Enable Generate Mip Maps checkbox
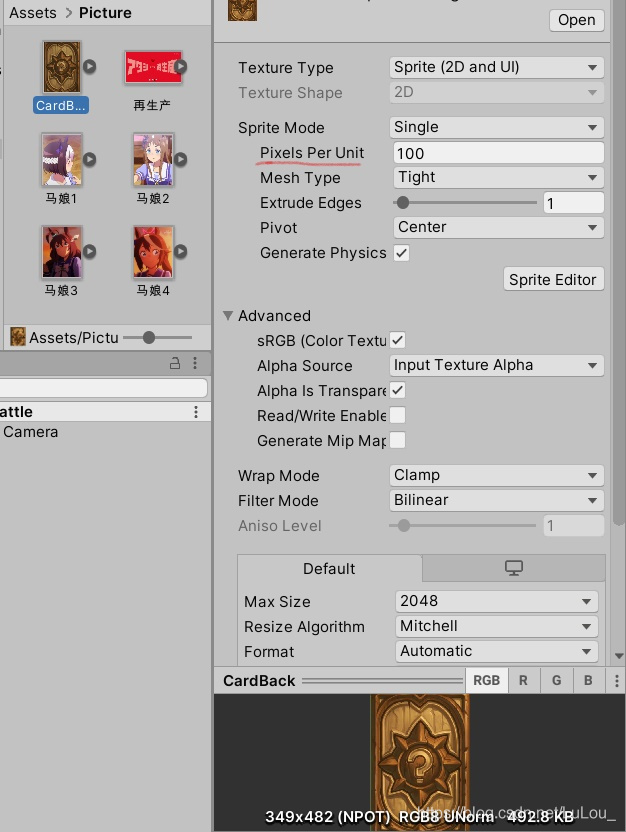 tap(398, 440)
